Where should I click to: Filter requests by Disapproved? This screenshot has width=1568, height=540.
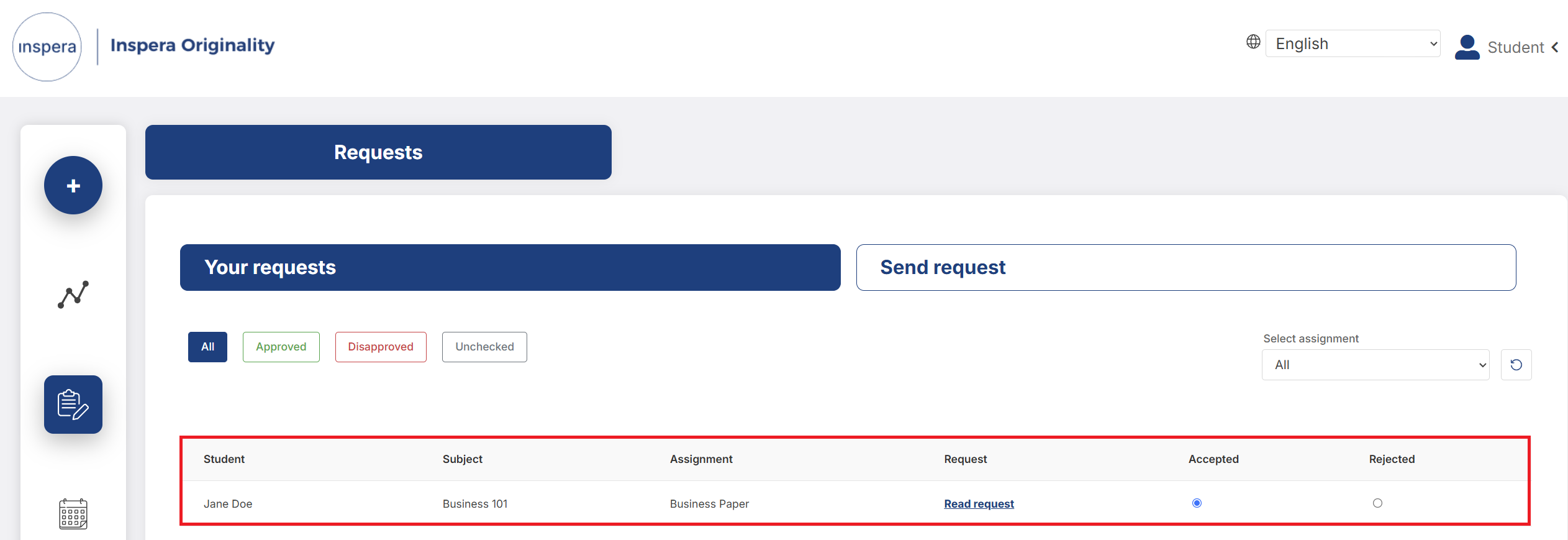click(380, 347)
